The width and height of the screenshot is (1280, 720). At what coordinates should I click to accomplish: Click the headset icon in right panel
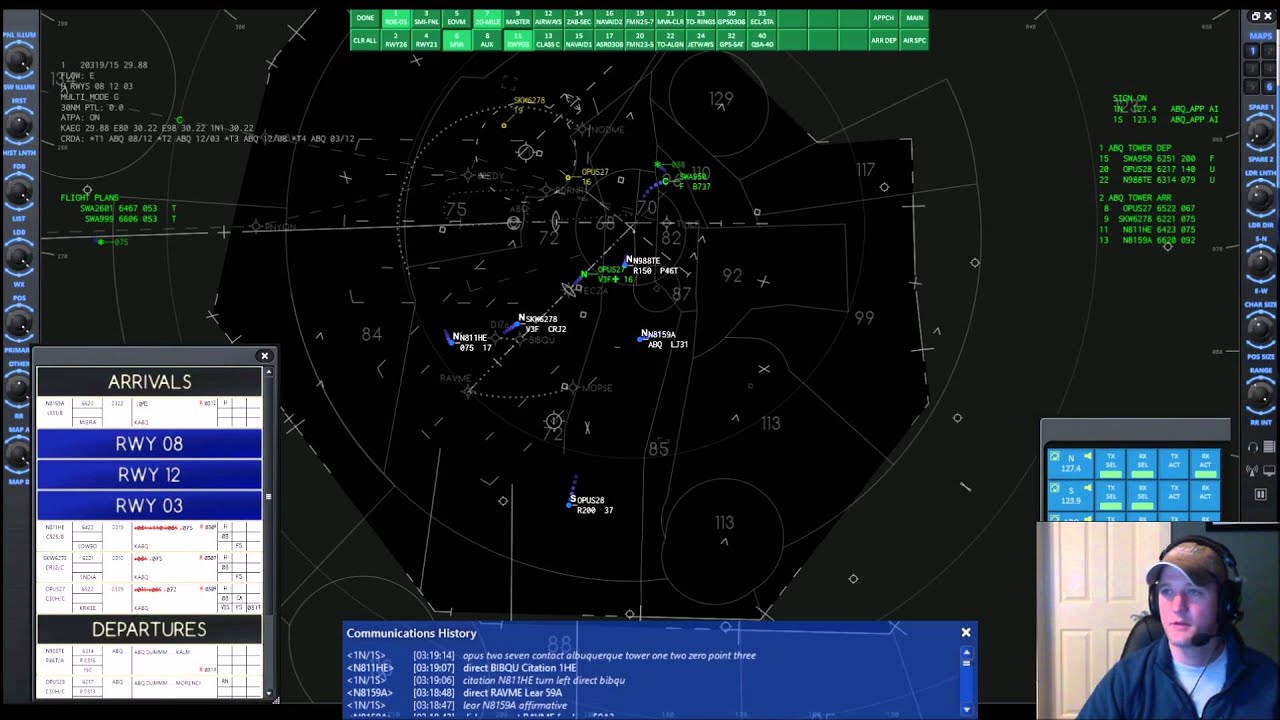point(1253,447)
